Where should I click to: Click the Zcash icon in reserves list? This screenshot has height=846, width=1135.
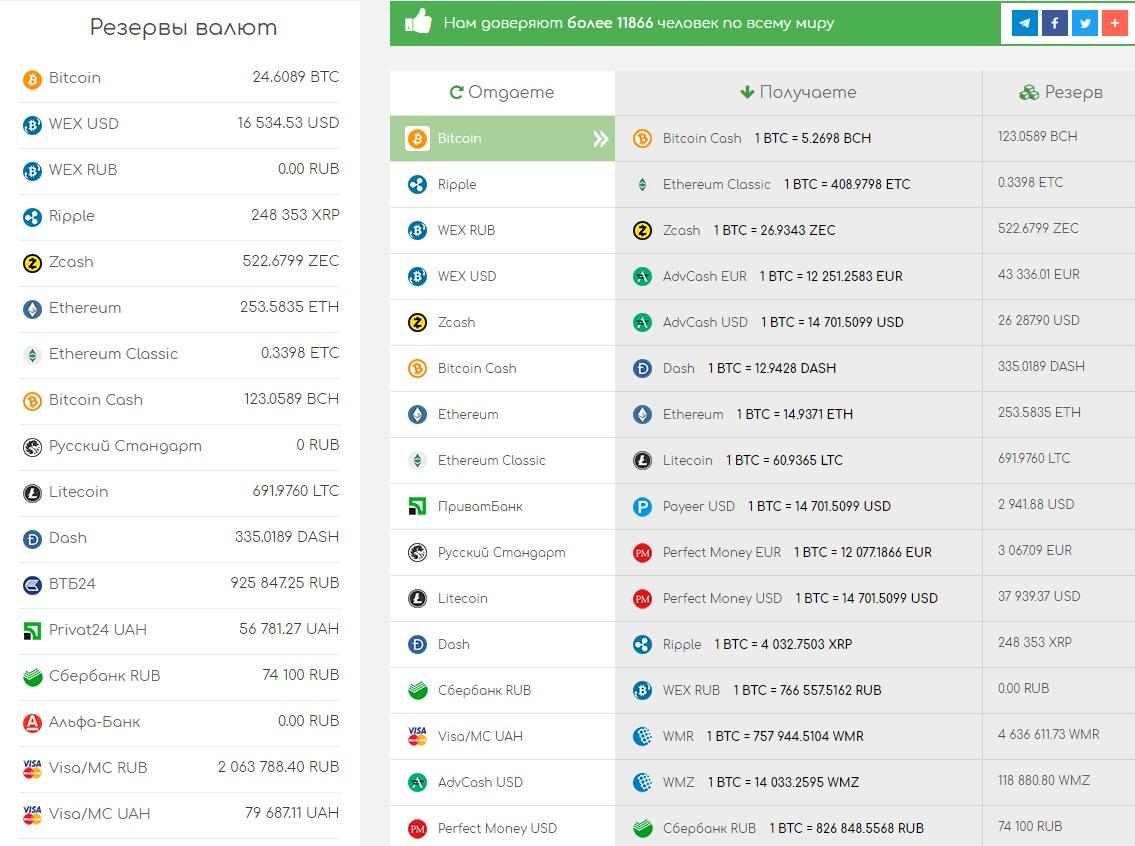(x=32, y=263)
